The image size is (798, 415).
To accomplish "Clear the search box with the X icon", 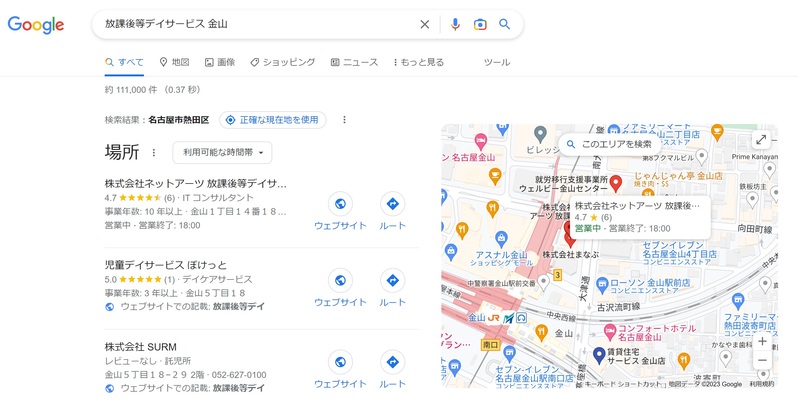I will (x=424, y=24).
